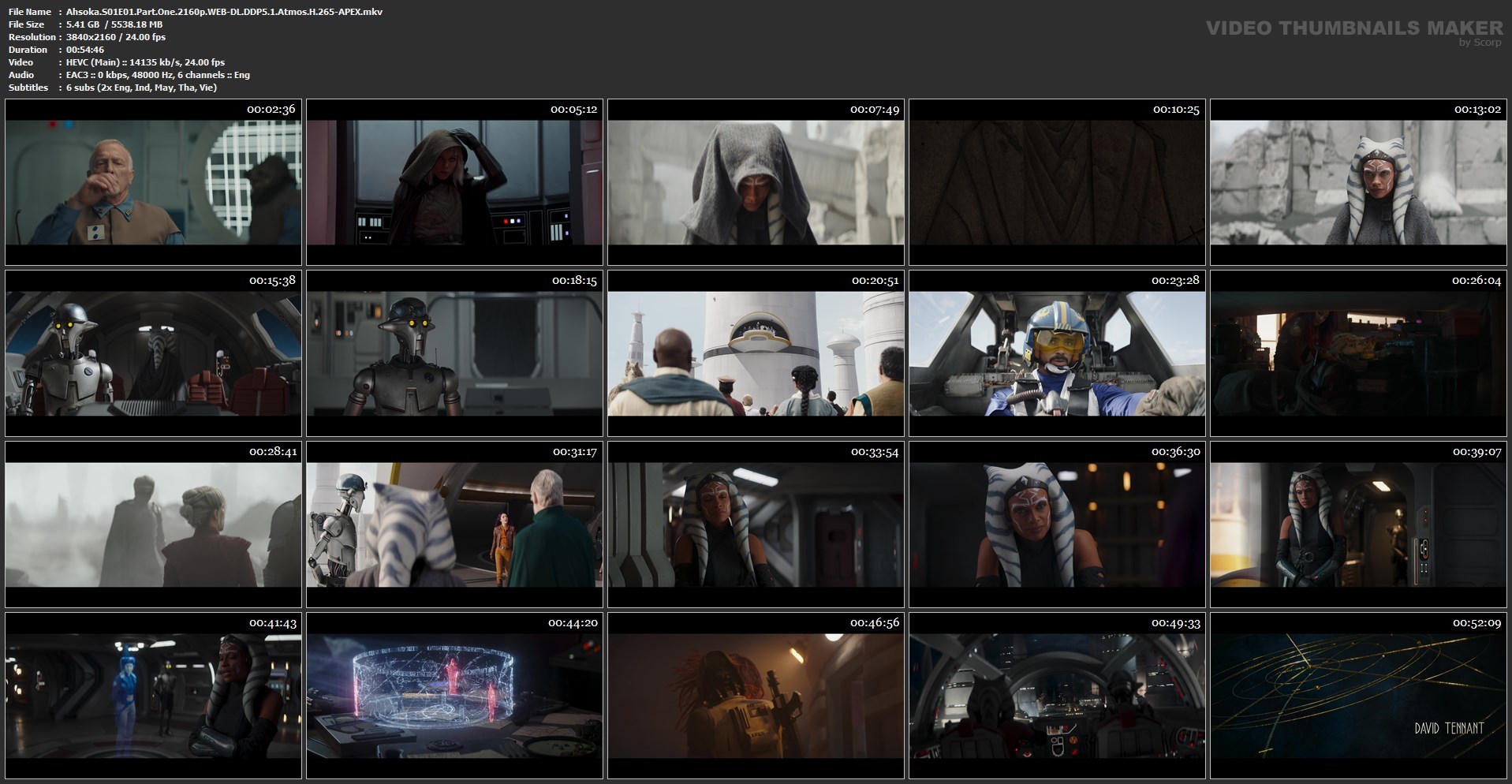This screenshot has width=1512, height=784.
Task: Click the Ahsoka mkv file name text
Action: point(224,12)
